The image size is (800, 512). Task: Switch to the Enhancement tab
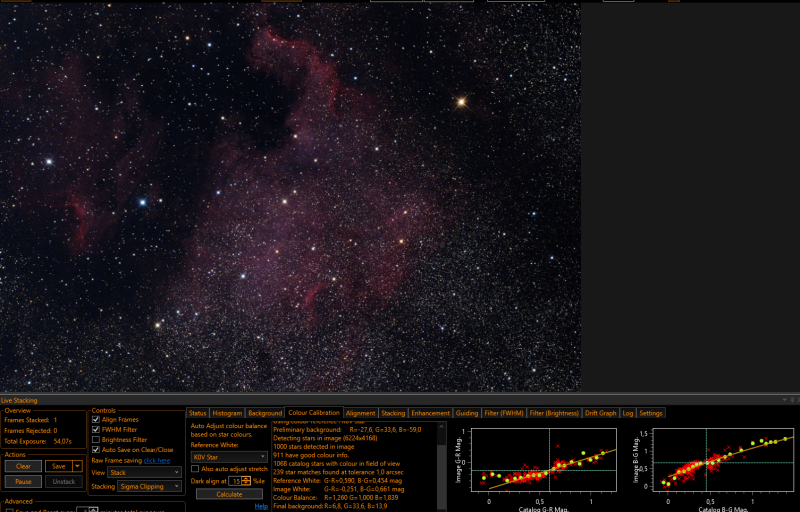[x=431, y=413]
